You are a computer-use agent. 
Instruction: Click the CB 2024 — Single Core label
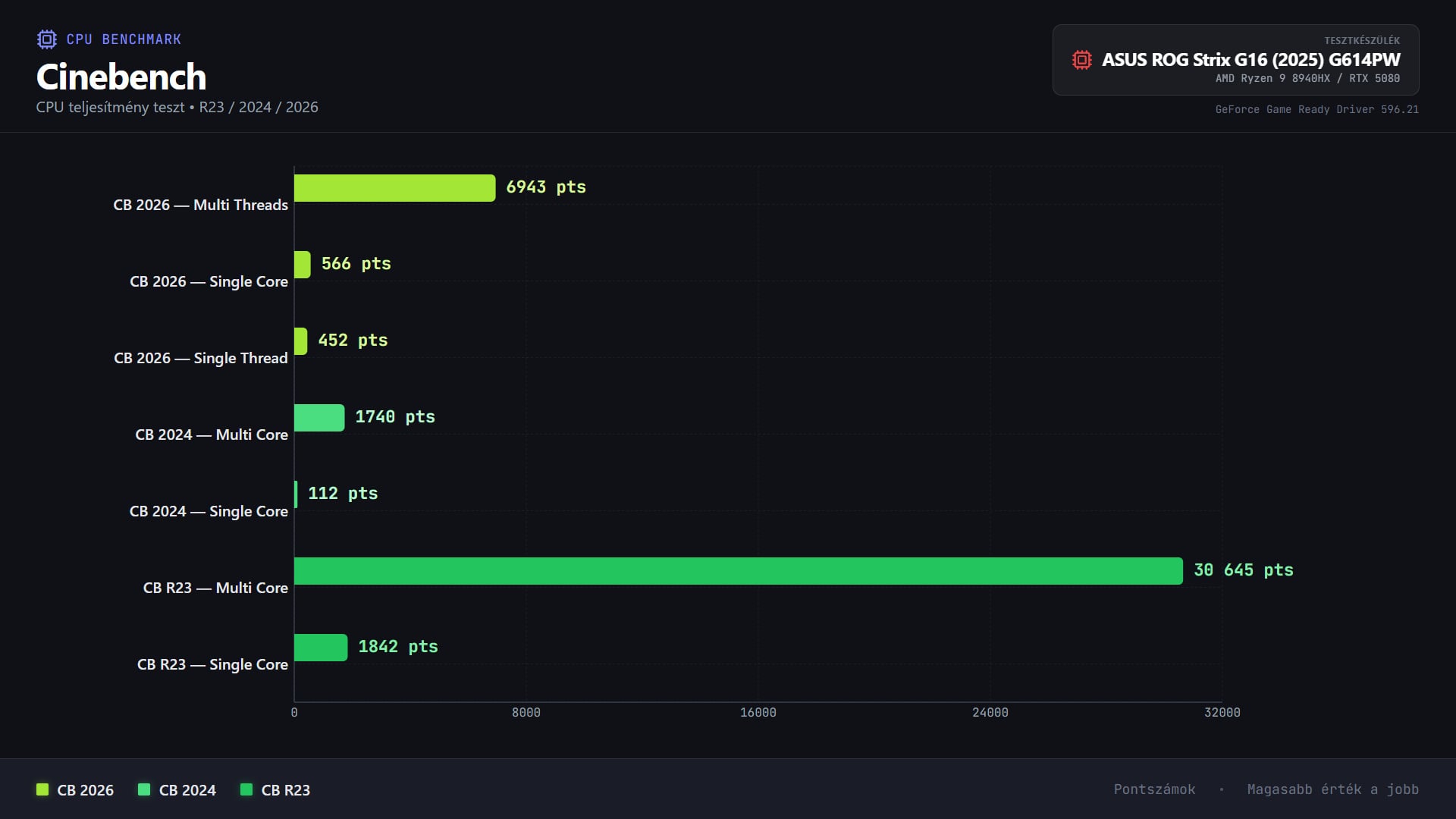pos(209,511)
